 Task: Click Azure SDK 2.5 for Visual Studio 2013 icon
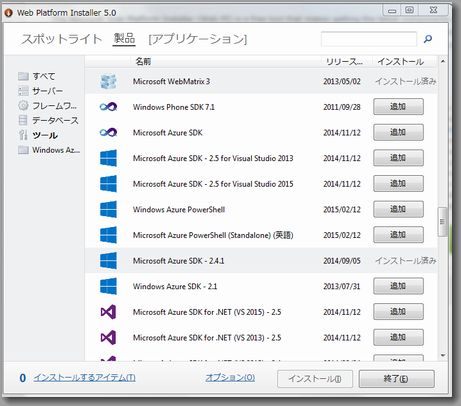coord(108,158)
